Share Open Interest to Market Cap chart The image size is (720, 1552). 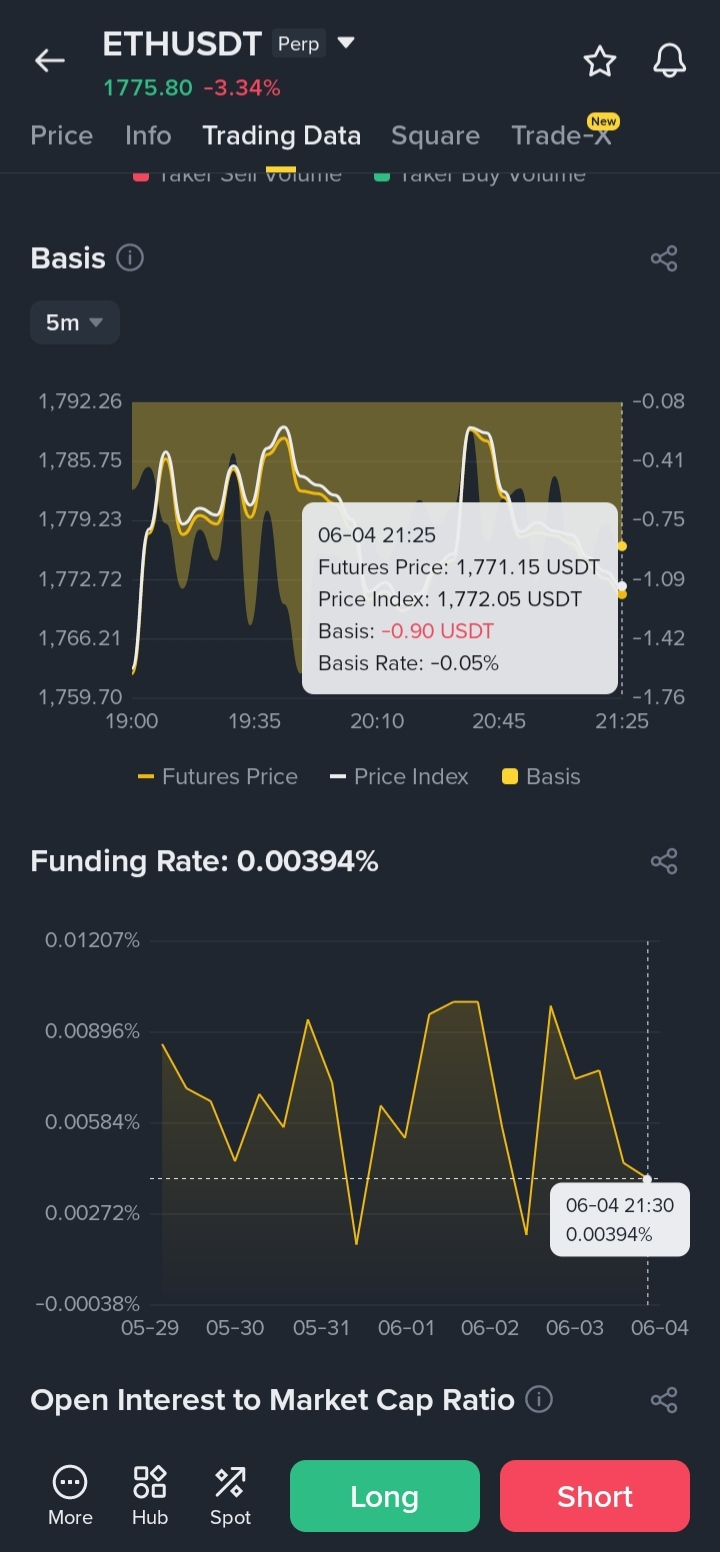pos(664,1400)
